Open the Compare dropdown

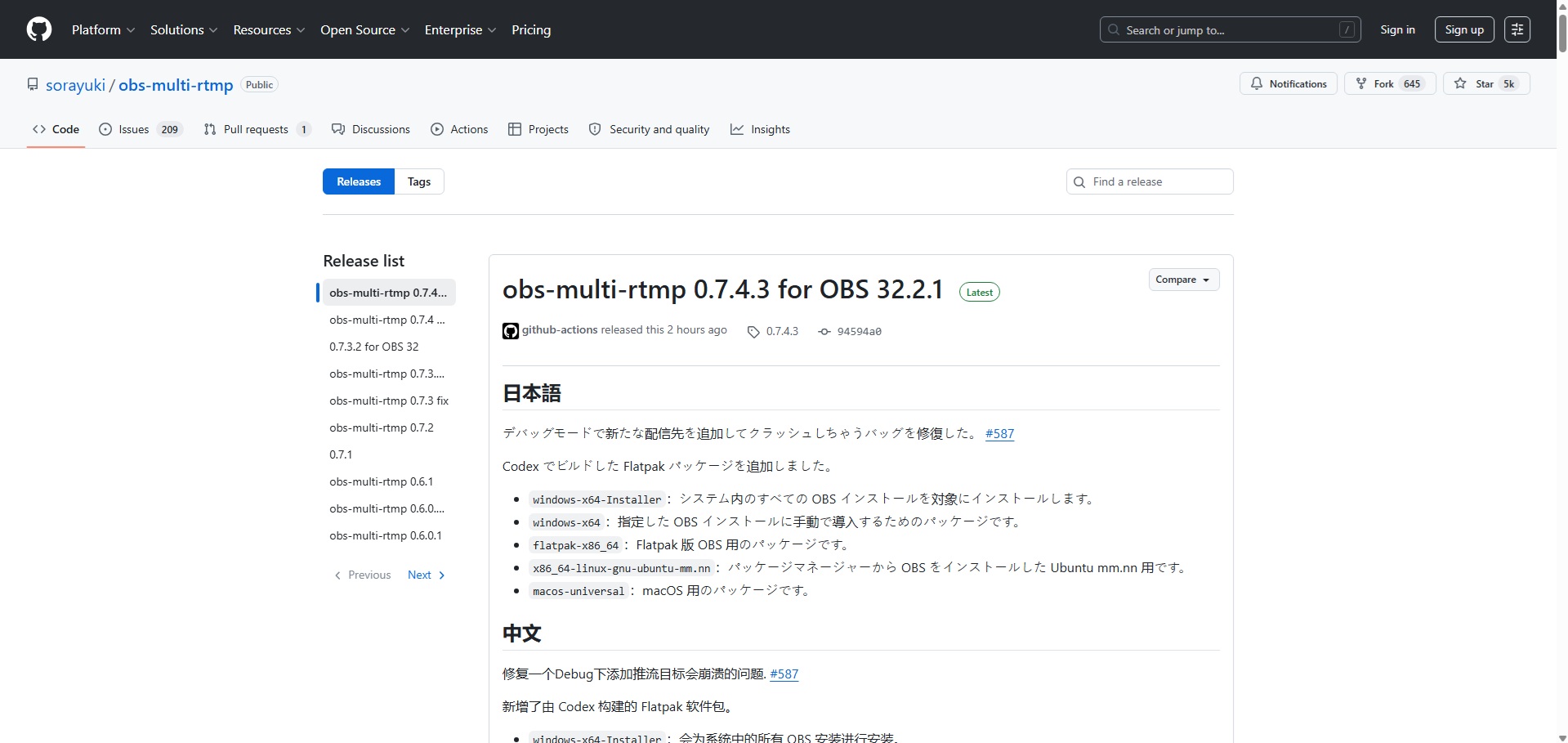tap(1183, 280)
